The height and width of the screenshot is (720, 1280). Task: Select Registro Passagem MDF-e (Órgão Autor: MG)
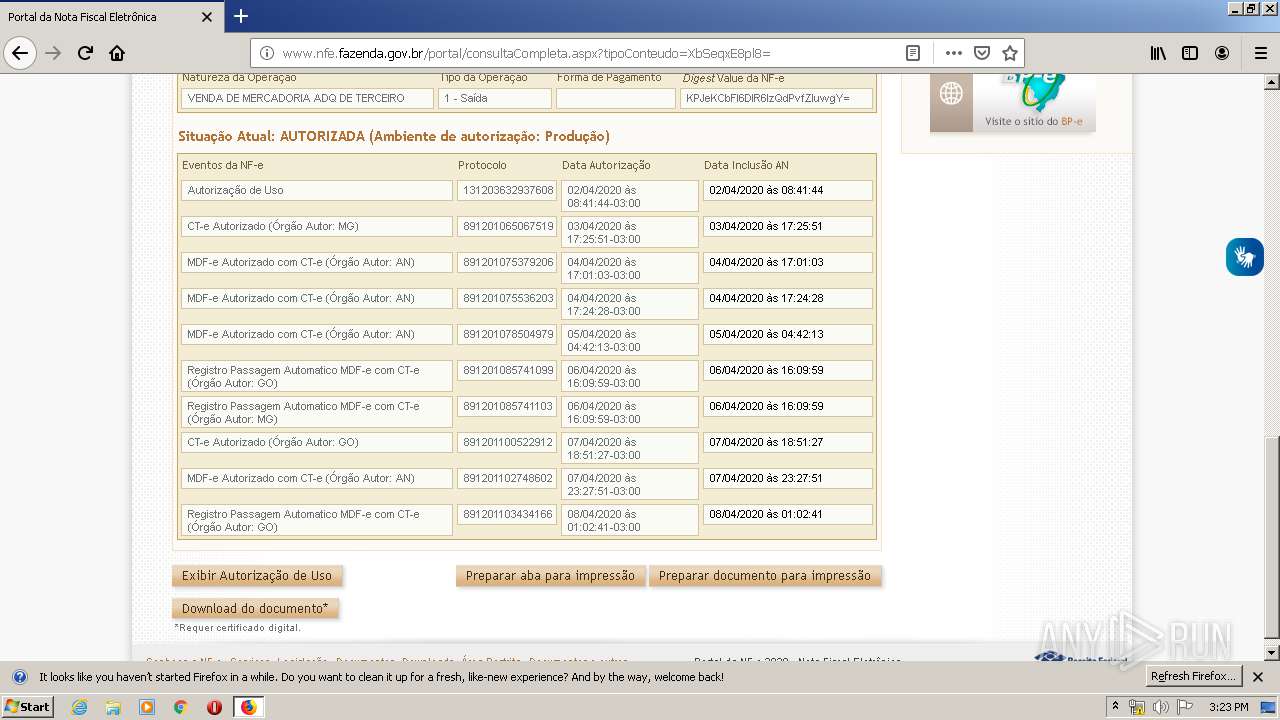pyautogui.click(x=317, y=413)
